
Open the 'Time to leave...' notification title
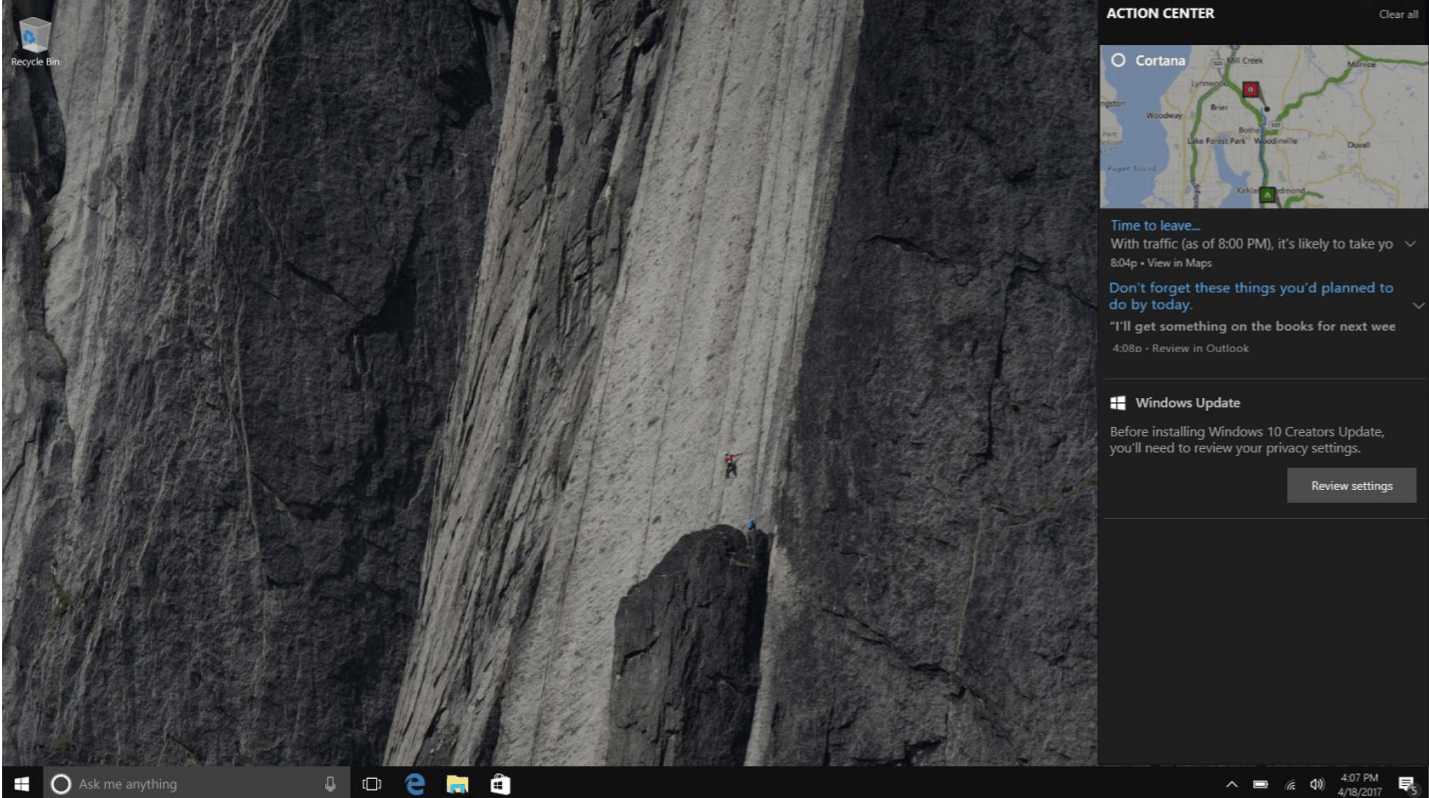click(x=1155, y=225)
